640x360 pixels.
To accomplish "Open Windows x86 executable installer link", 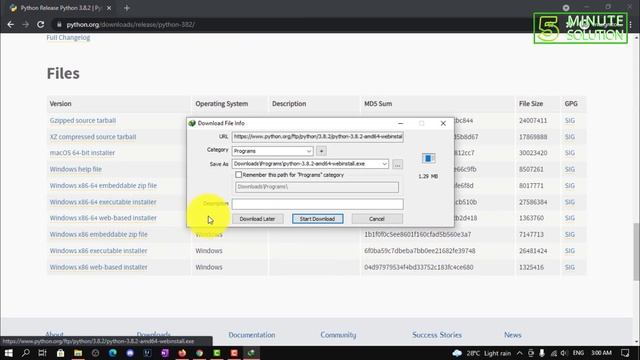I will [x=98, y=251].
